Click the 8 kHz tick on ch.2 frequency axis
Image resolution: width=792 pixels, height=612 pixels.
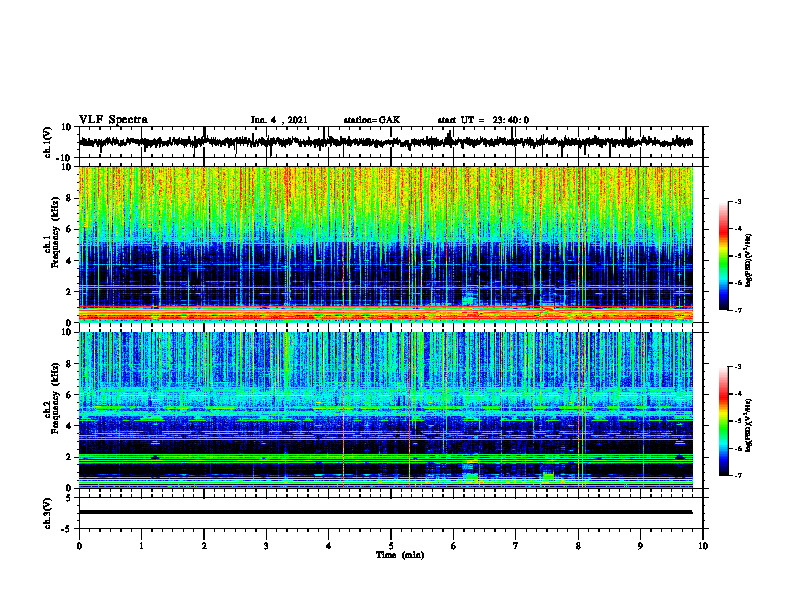pos(69,363)
